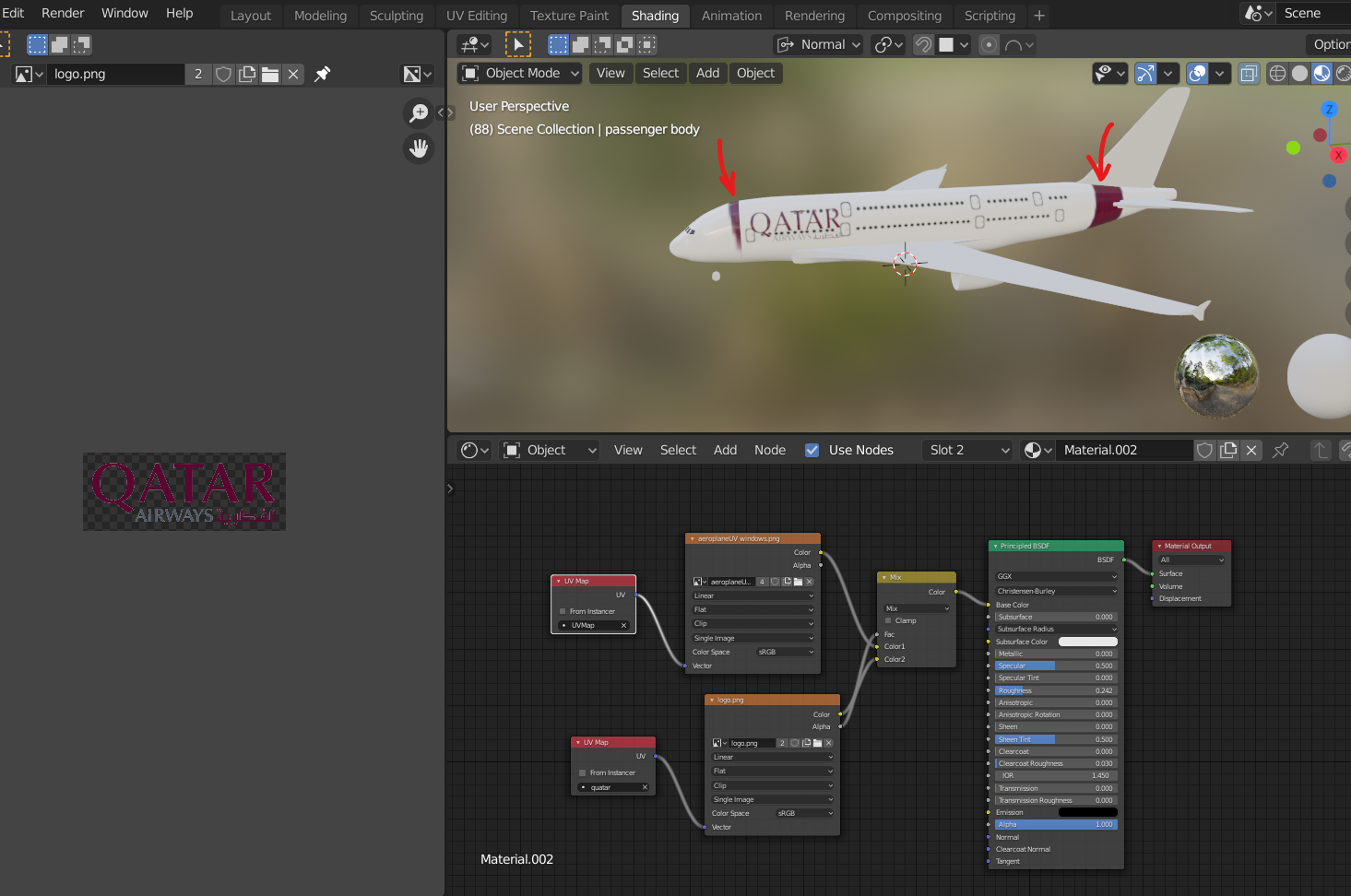Screen dimensions: 1351x896
Task: Switch to UV Editing workspace tab
Action: (x=477, y=16)
